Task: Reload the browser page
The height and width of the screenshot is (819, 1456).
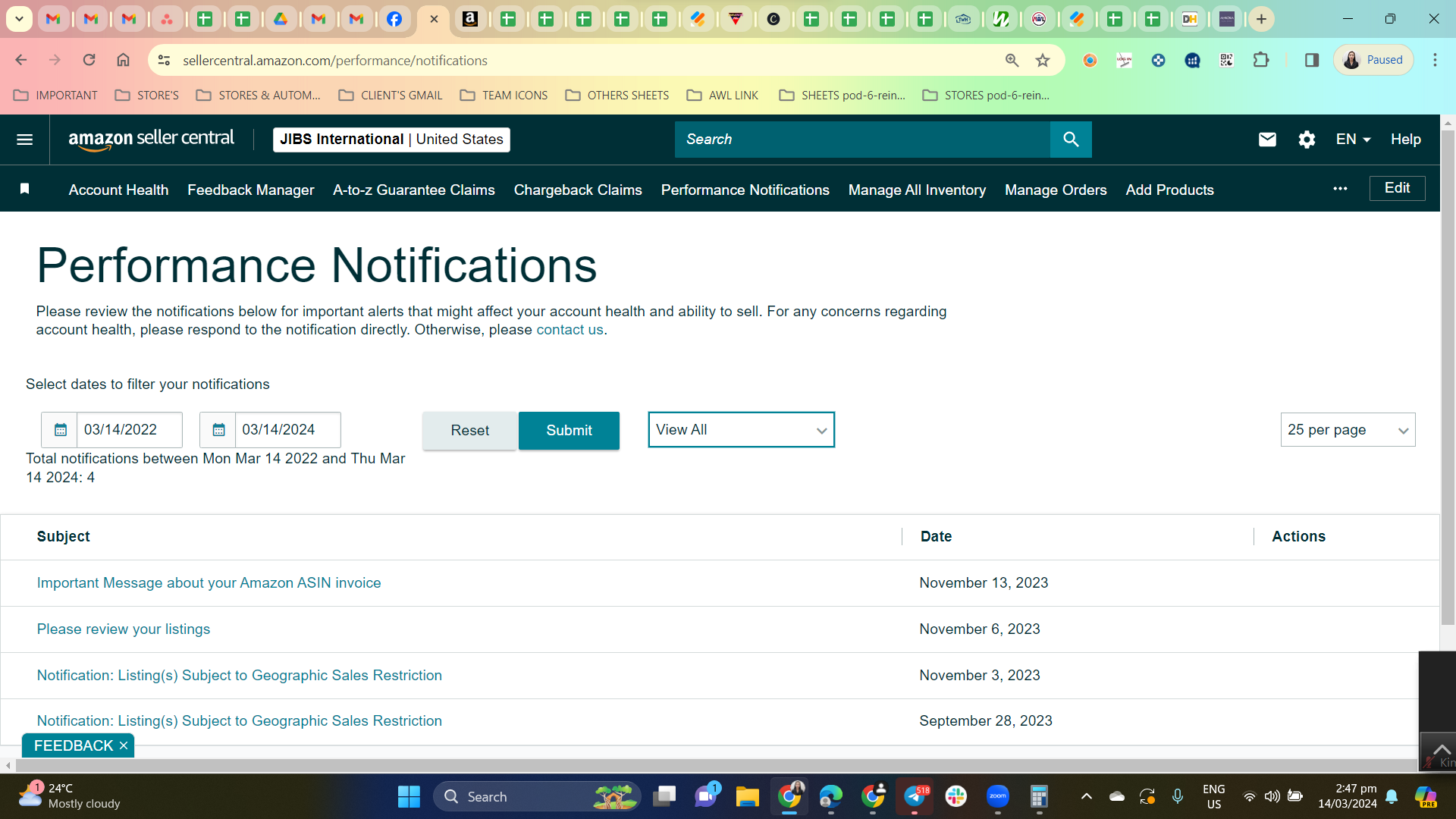Action: (x=89, y=60)
